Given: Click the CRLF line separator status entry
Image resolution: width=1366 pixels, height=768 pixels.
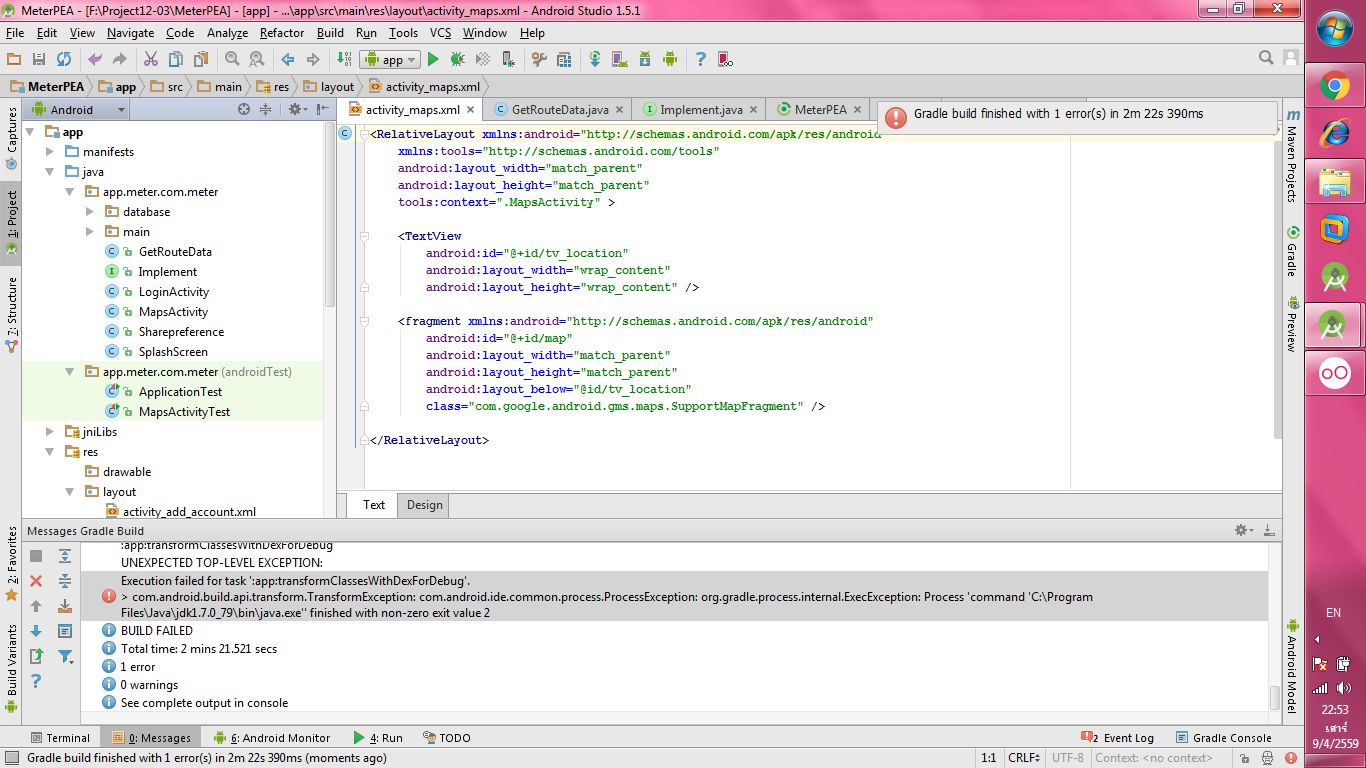Looking at the screenshot, I should click(x=1024, y=758).
